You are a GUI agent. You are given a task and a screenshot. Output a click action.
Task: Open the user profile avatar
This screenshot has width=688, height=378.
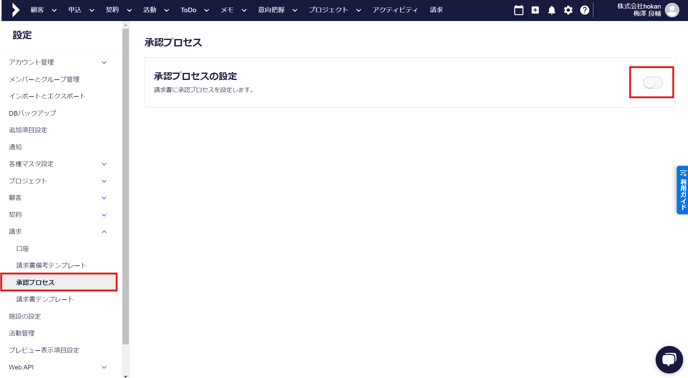point(672,10)
